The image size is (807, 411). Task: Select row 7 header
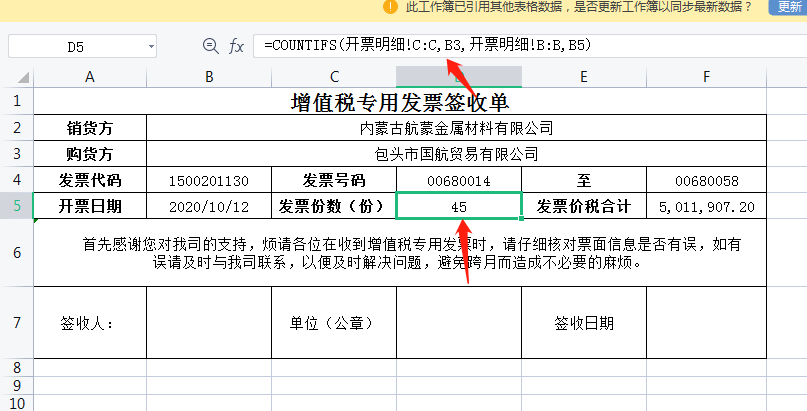(16, 323)
